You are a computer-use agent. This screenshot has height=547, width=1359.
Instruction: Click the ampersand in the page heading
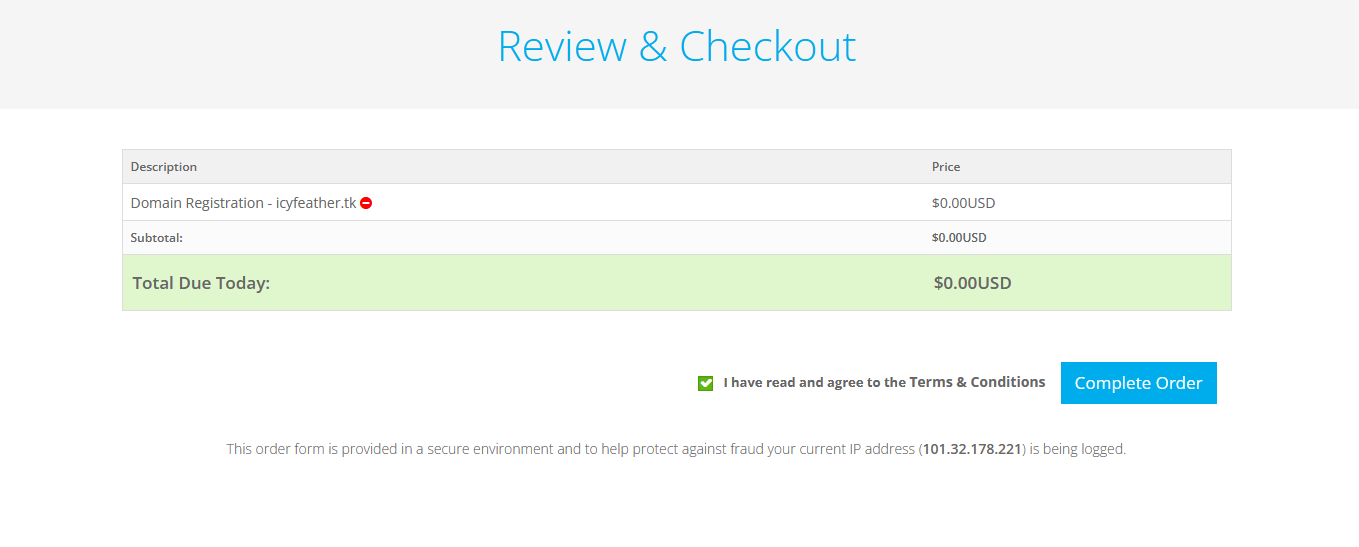653,47
